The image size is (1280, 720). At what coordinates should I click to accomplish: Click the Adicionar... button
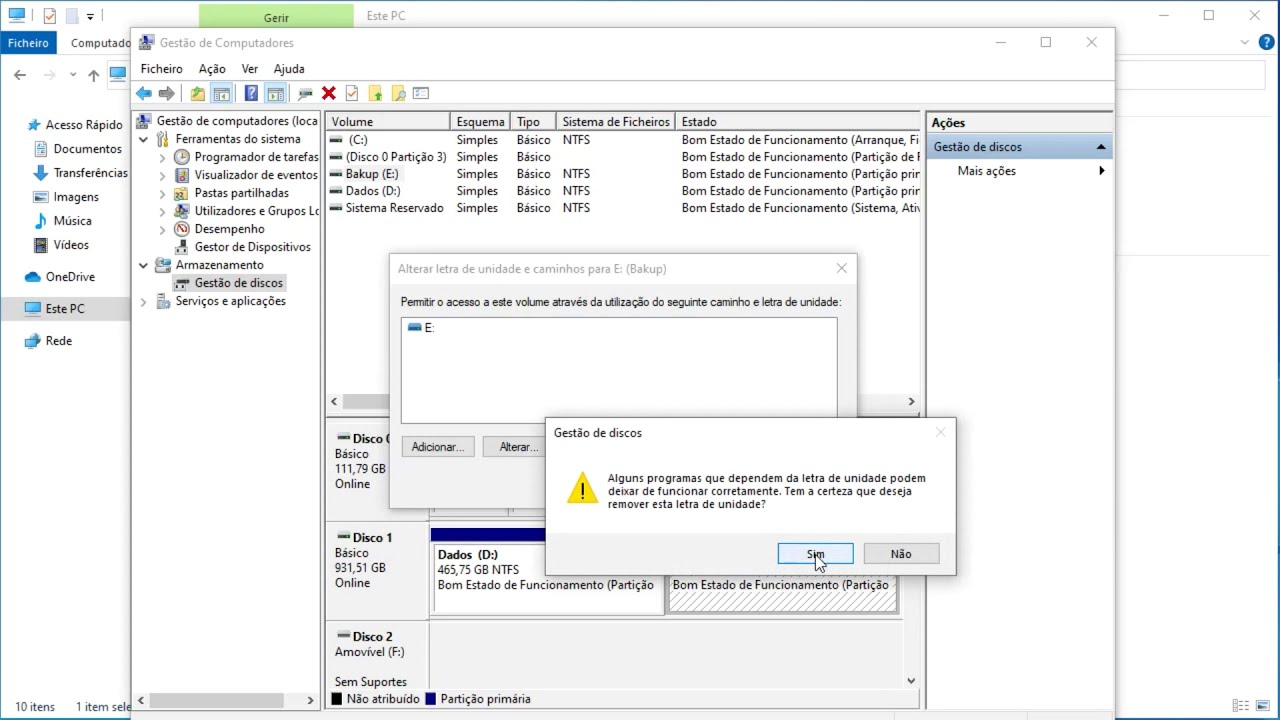tap(438, 447)
